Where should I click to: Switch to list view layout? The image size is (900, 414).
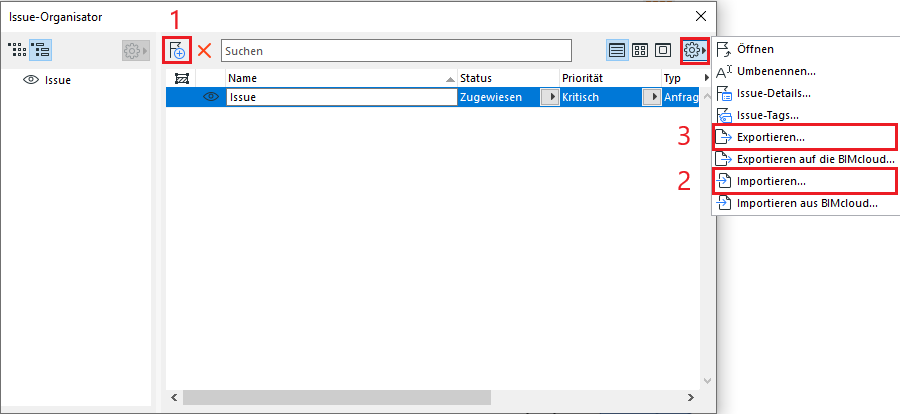click(x=618, y=50)
